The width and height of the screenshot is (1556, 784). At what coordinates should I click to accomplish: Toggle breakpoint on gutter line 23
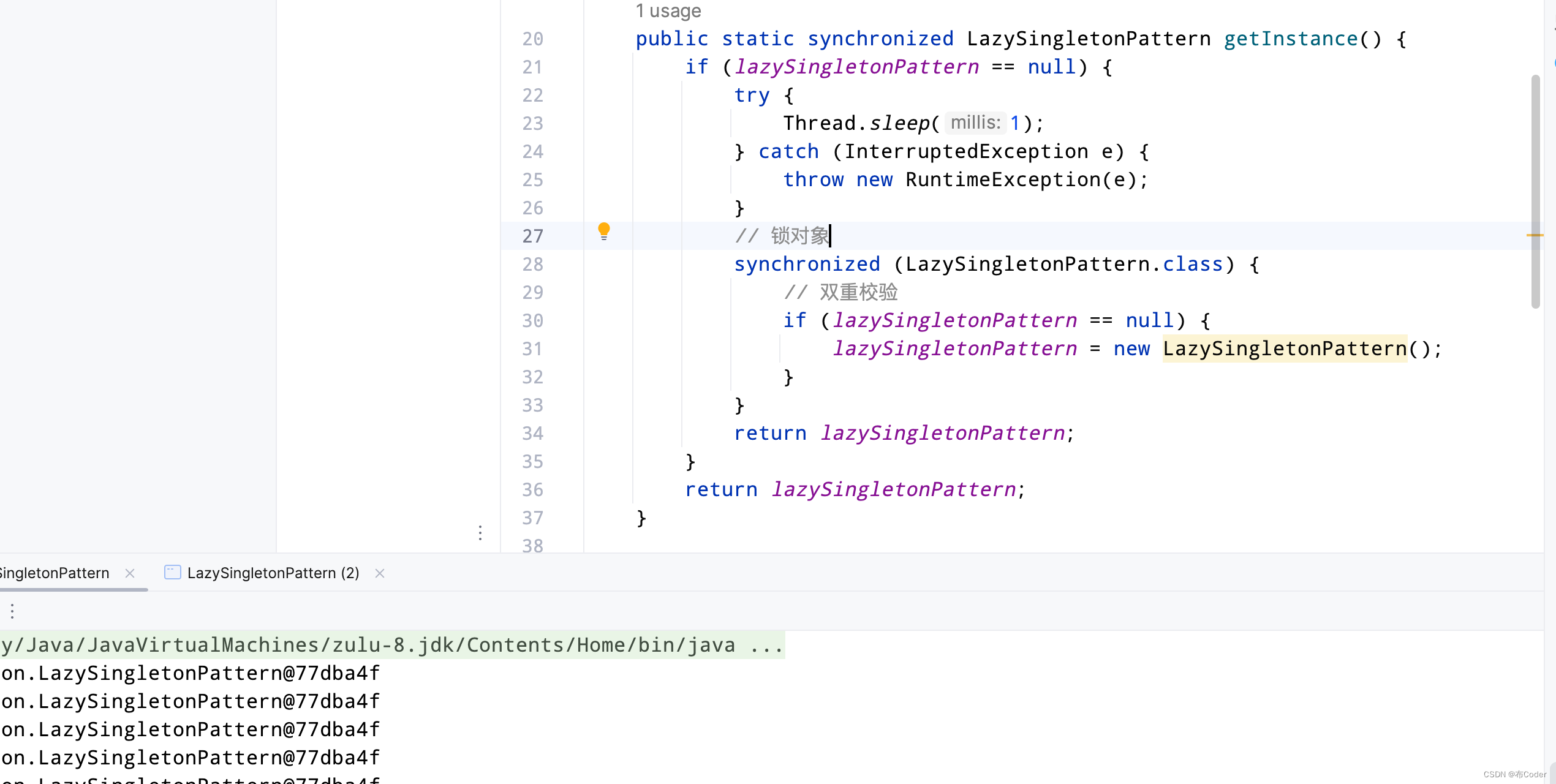(532, 124)
